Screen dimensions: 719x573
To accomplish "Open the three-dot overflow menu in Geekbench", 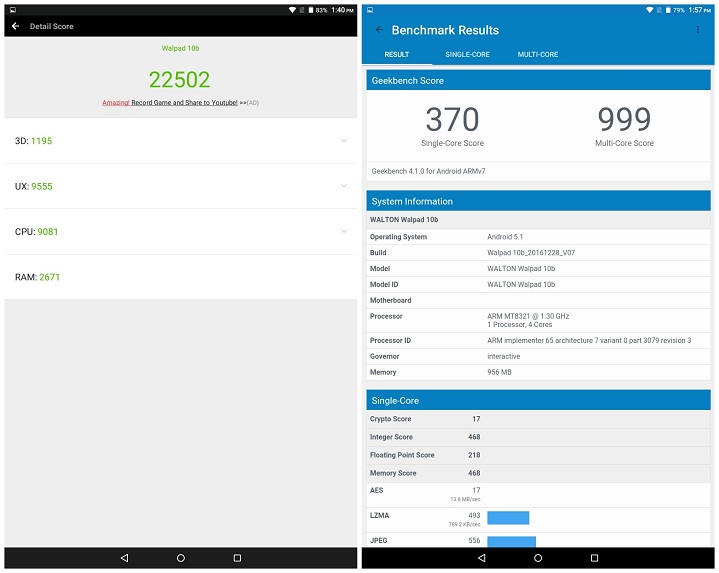I will click(697, 30).
